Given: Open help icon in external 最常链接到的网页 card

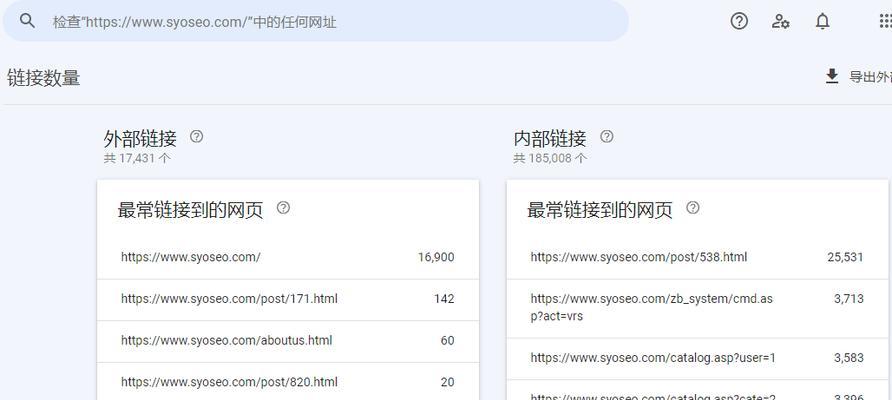Looking at the screenshot, I should (283, 208).
